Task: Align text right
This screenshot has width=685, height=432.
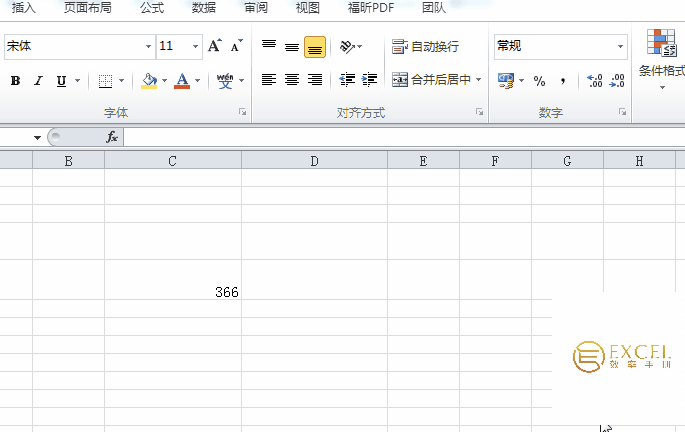Action: pyautogui.click(x=315, y=80)
